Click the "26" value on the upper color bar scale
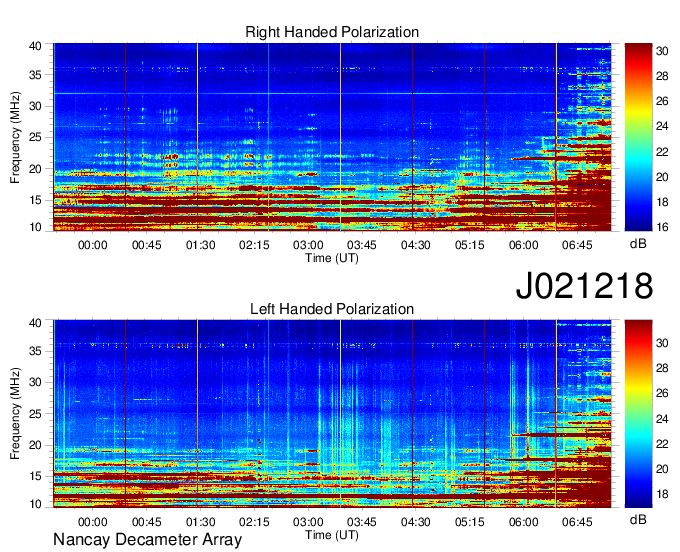The image size is (680, 552). (x=662, y=101)
